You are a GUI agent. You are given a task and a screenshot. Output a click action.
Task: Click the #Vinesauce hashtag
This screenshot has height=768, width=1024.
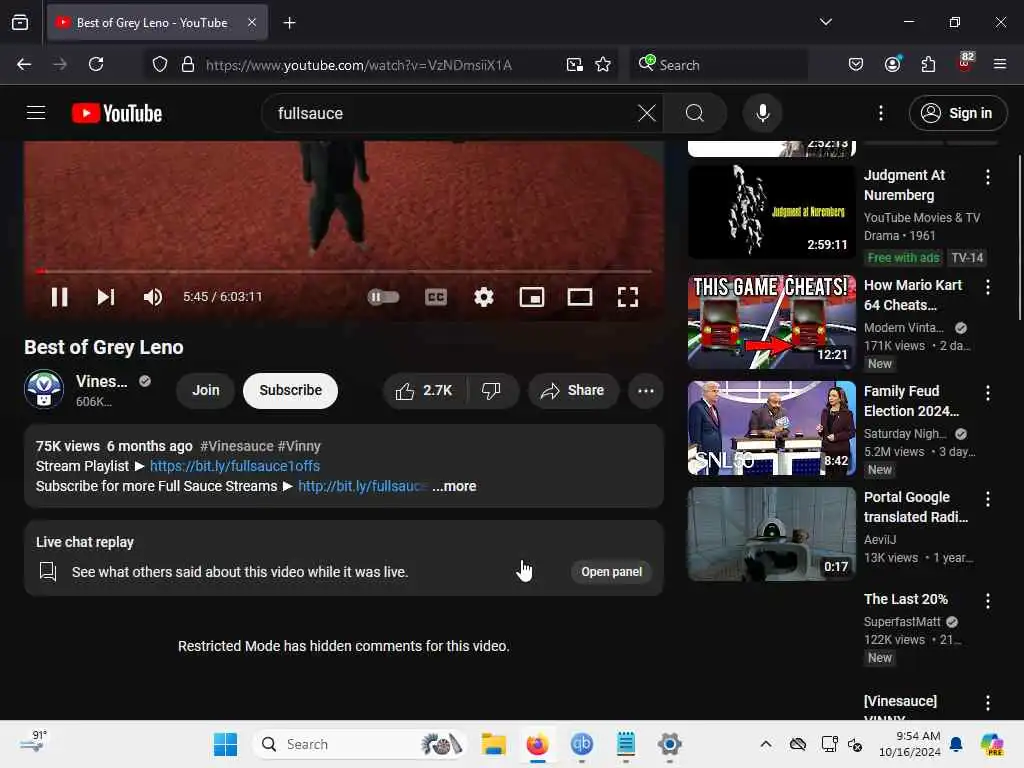(x=236, y=446)
